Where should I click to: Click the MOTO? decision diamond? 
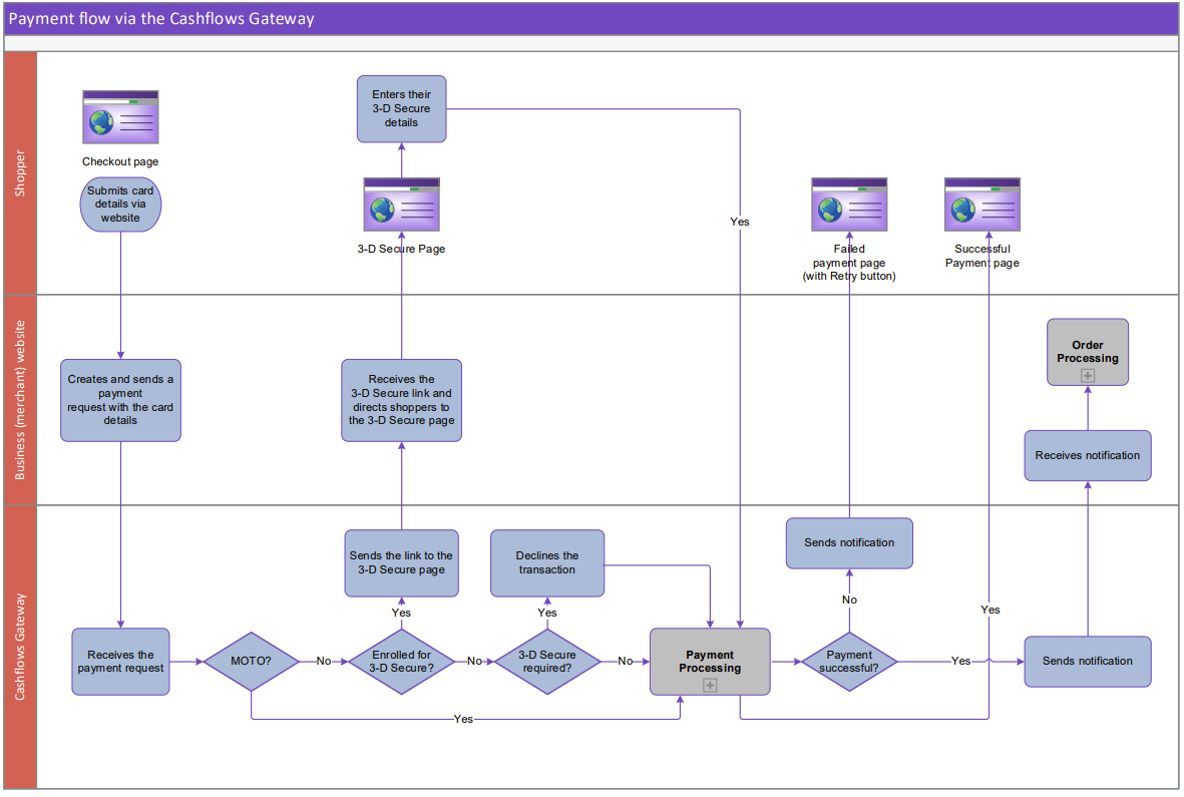click(251, 662)
